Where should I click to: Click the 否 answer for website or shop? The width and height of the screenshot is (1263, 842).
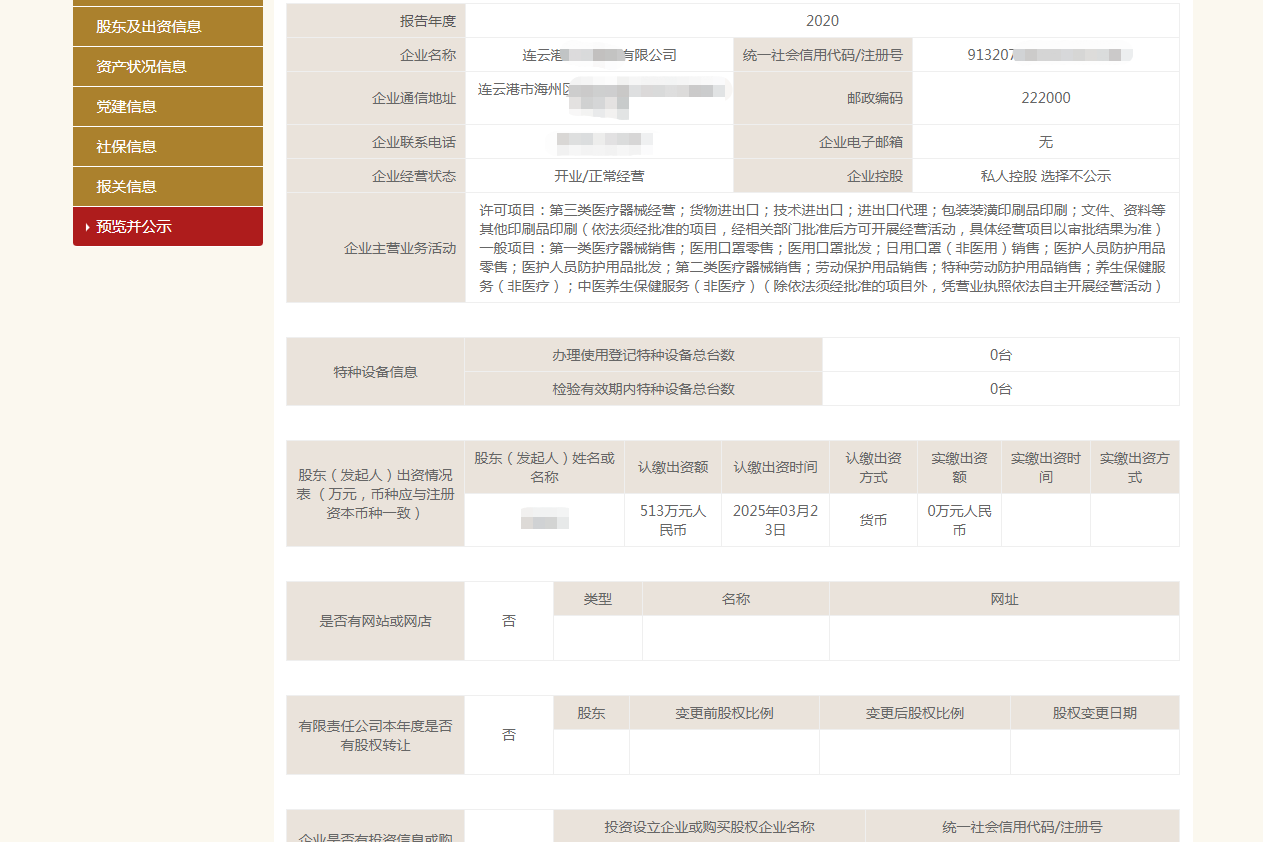point(509,621)
